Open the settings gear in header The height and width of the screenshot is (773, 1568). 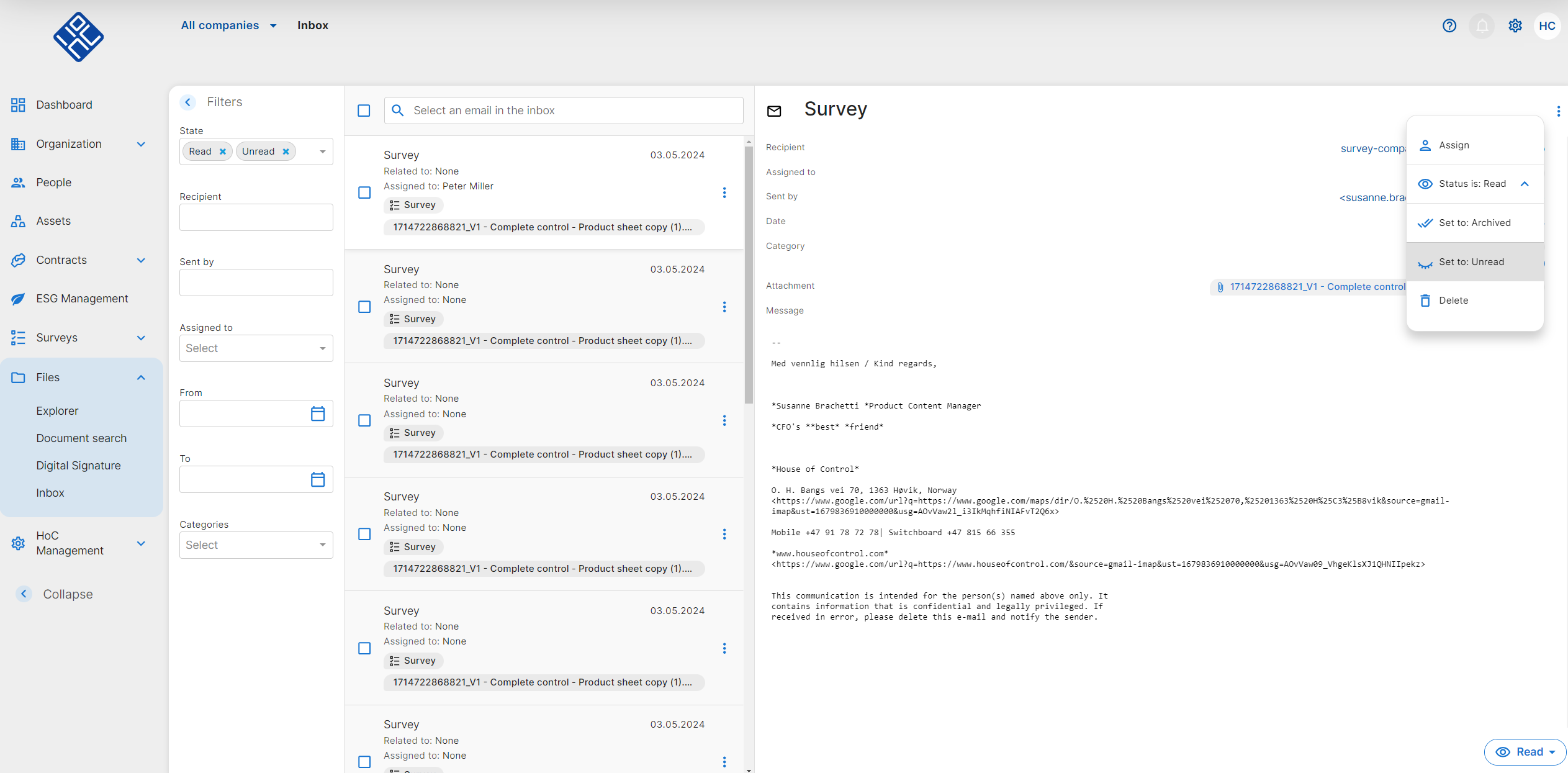[1515, 25]
